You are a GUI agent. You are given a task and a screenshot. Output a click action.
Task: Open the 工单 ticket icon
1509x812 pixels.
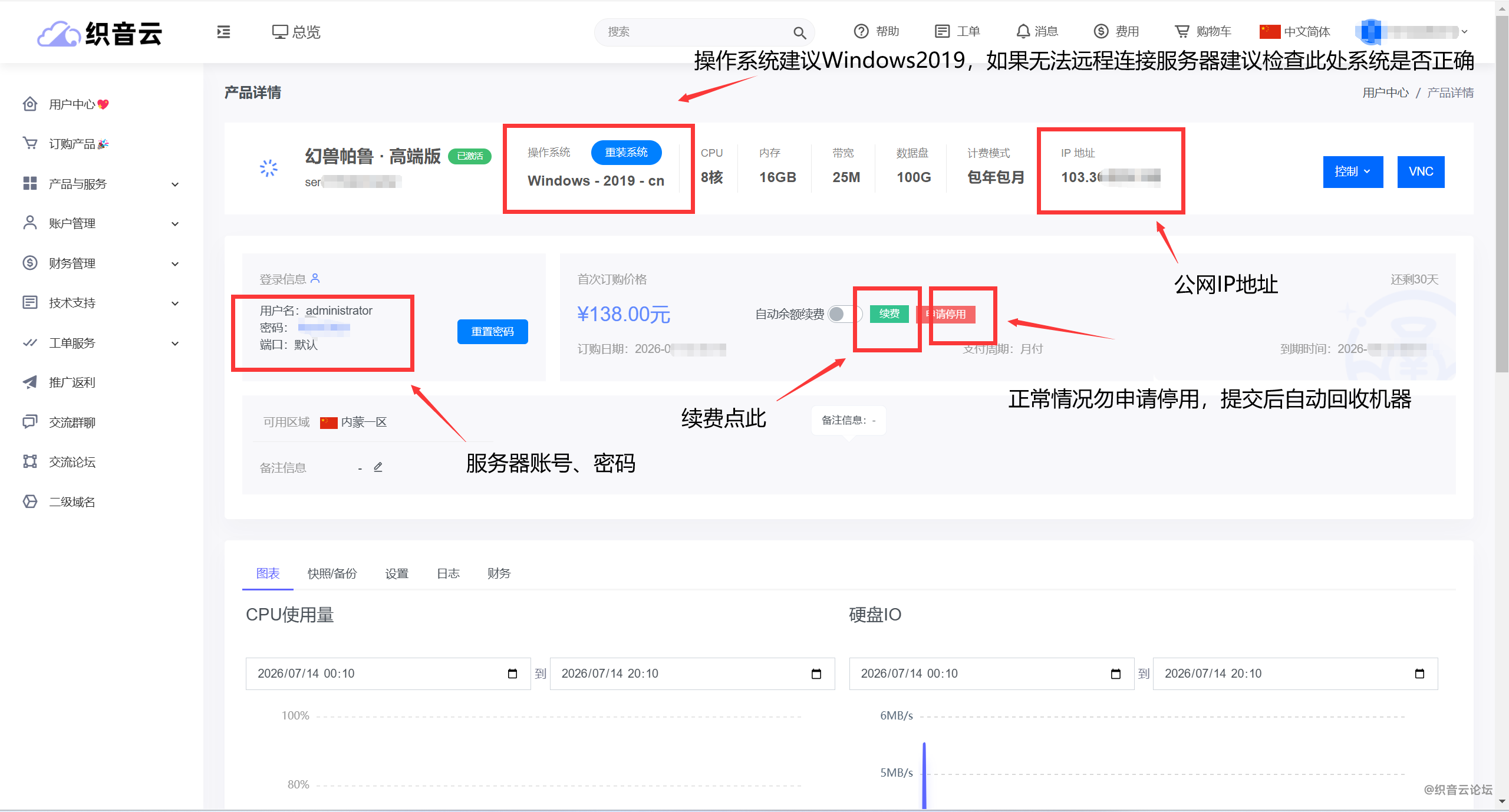[x=942, y=31]
